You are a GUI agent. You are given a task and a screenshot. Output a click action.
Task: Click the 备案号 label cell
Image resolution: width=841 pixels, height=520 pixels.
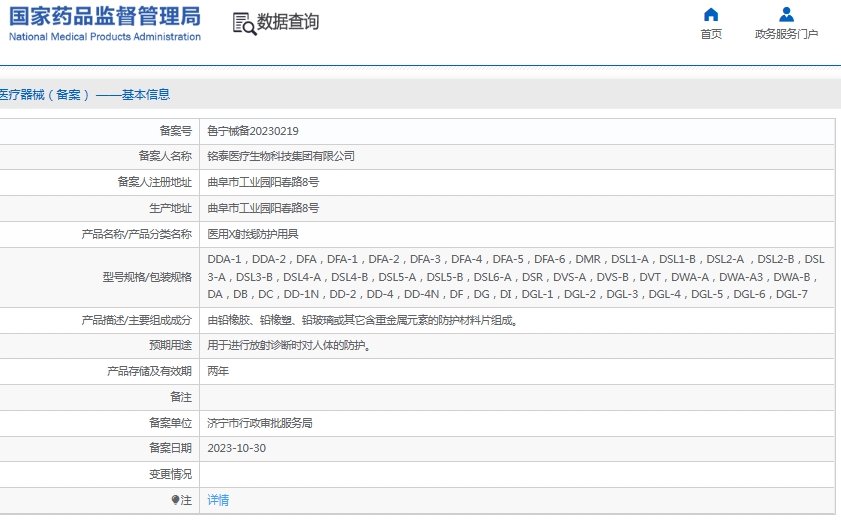pyautogui.click(x=100, y=131)
